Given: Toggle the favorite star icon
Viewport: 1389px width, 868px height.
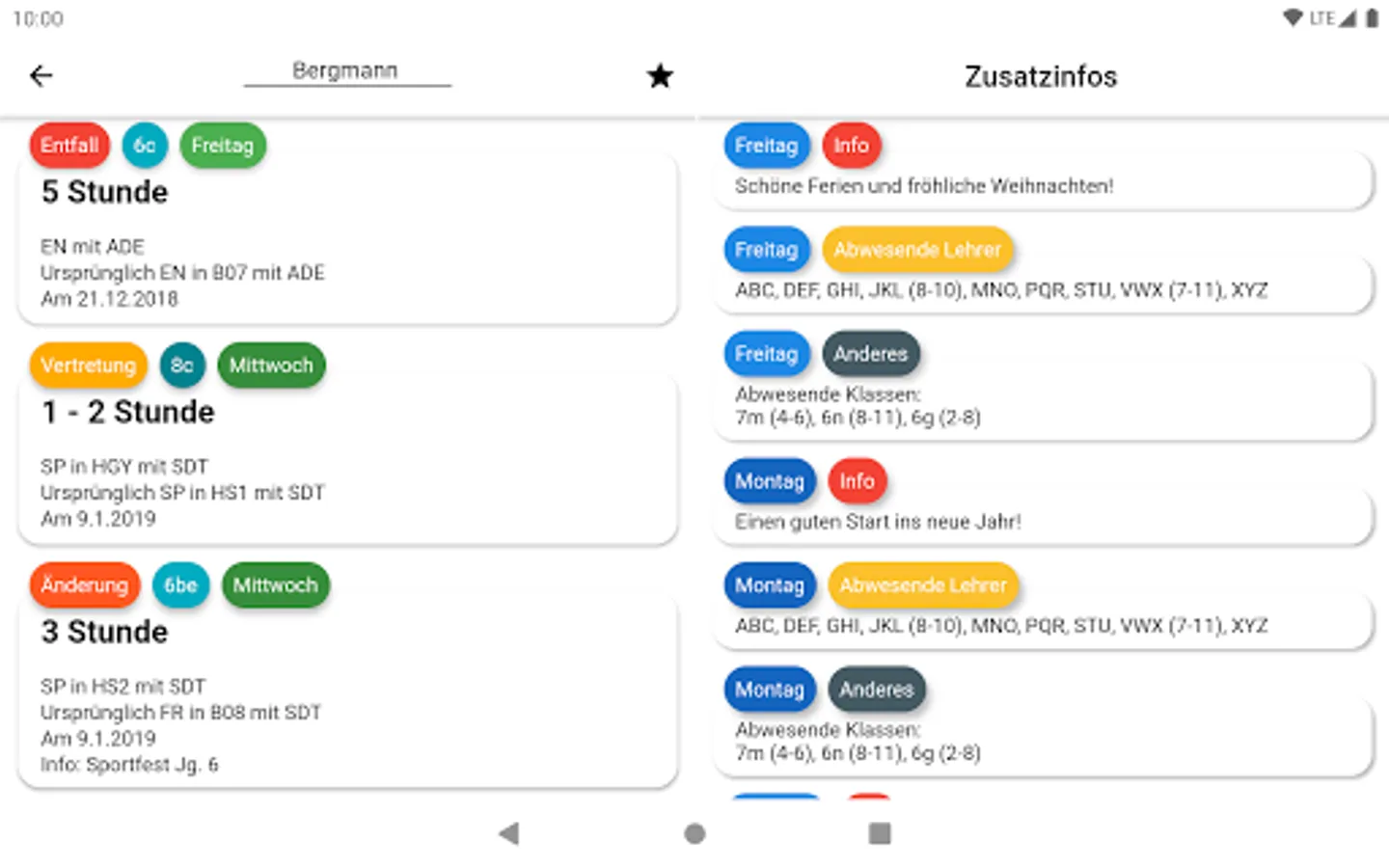Looking at the screenshot, I should tap(660, 75).
